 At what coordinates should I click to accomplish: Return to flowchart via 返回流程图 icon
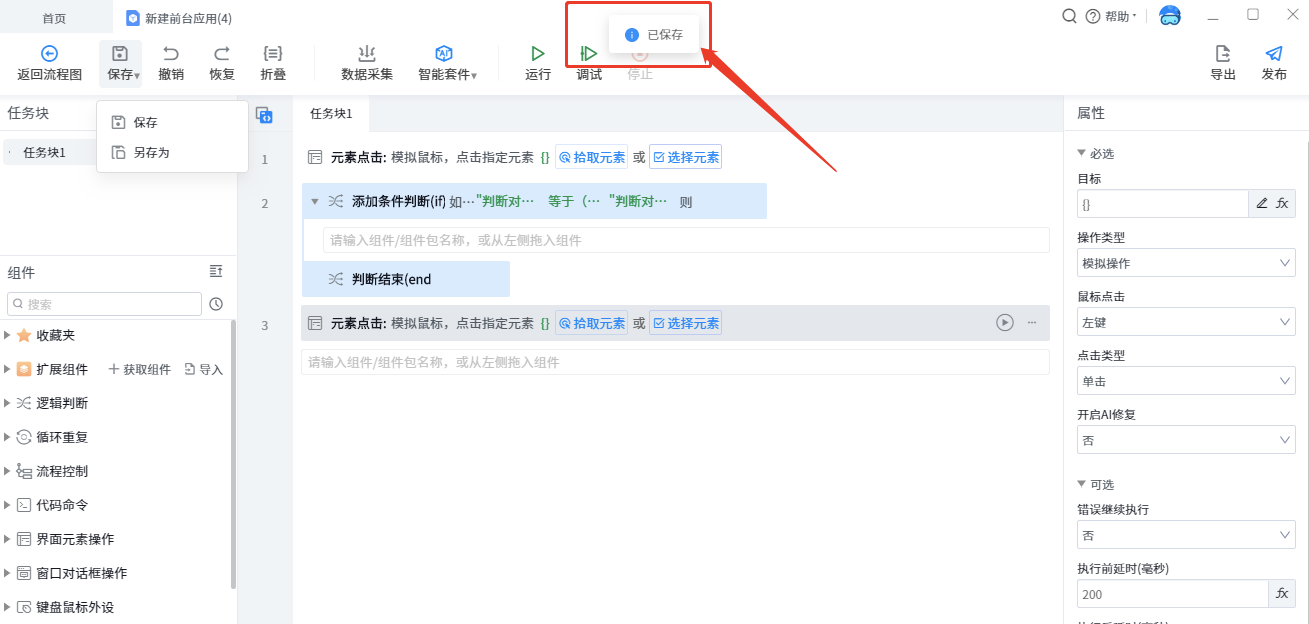point(49,54)
